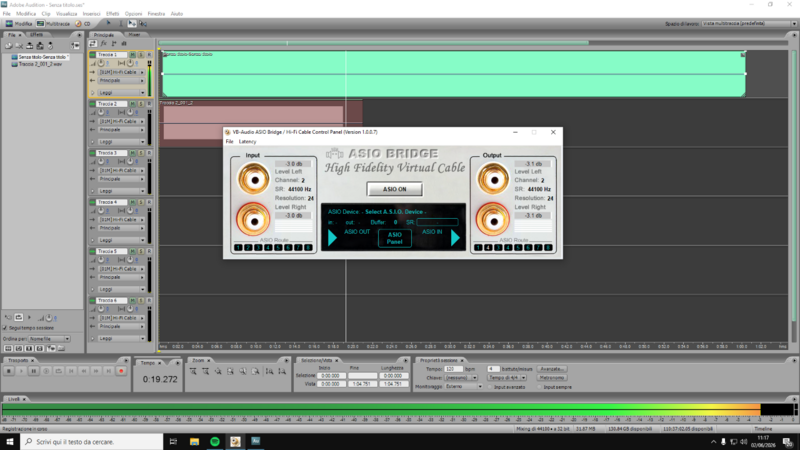
Task: Click ASIO Route 1 button under Input
Action: (238, 247)
